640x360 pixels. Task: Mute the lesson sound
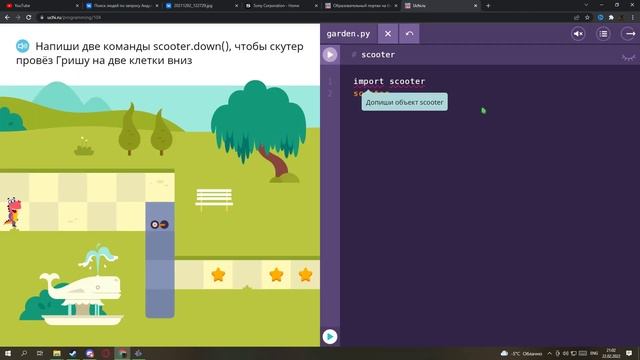point(578,34)
